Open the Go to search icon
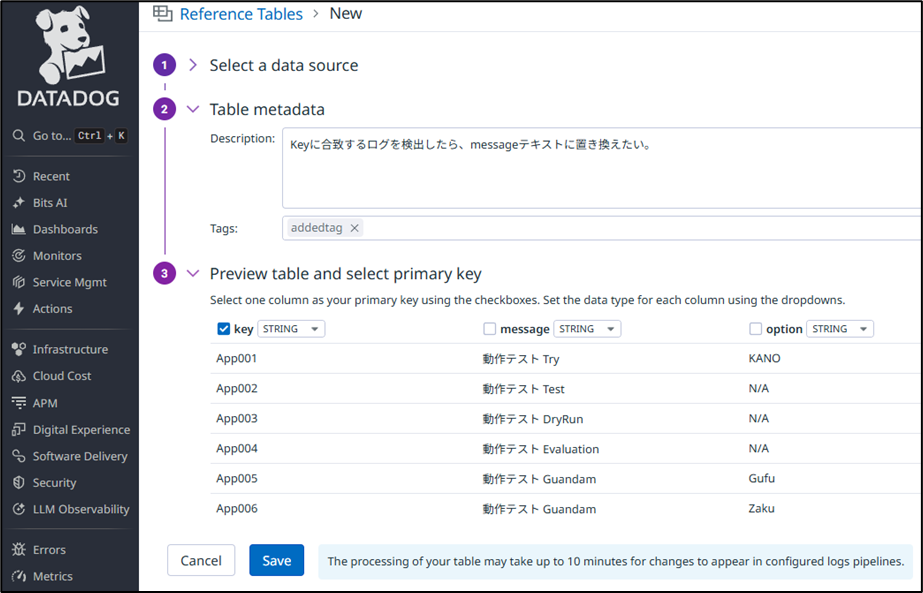This screenshot has height=593, width=923. [x=19, y=136]
